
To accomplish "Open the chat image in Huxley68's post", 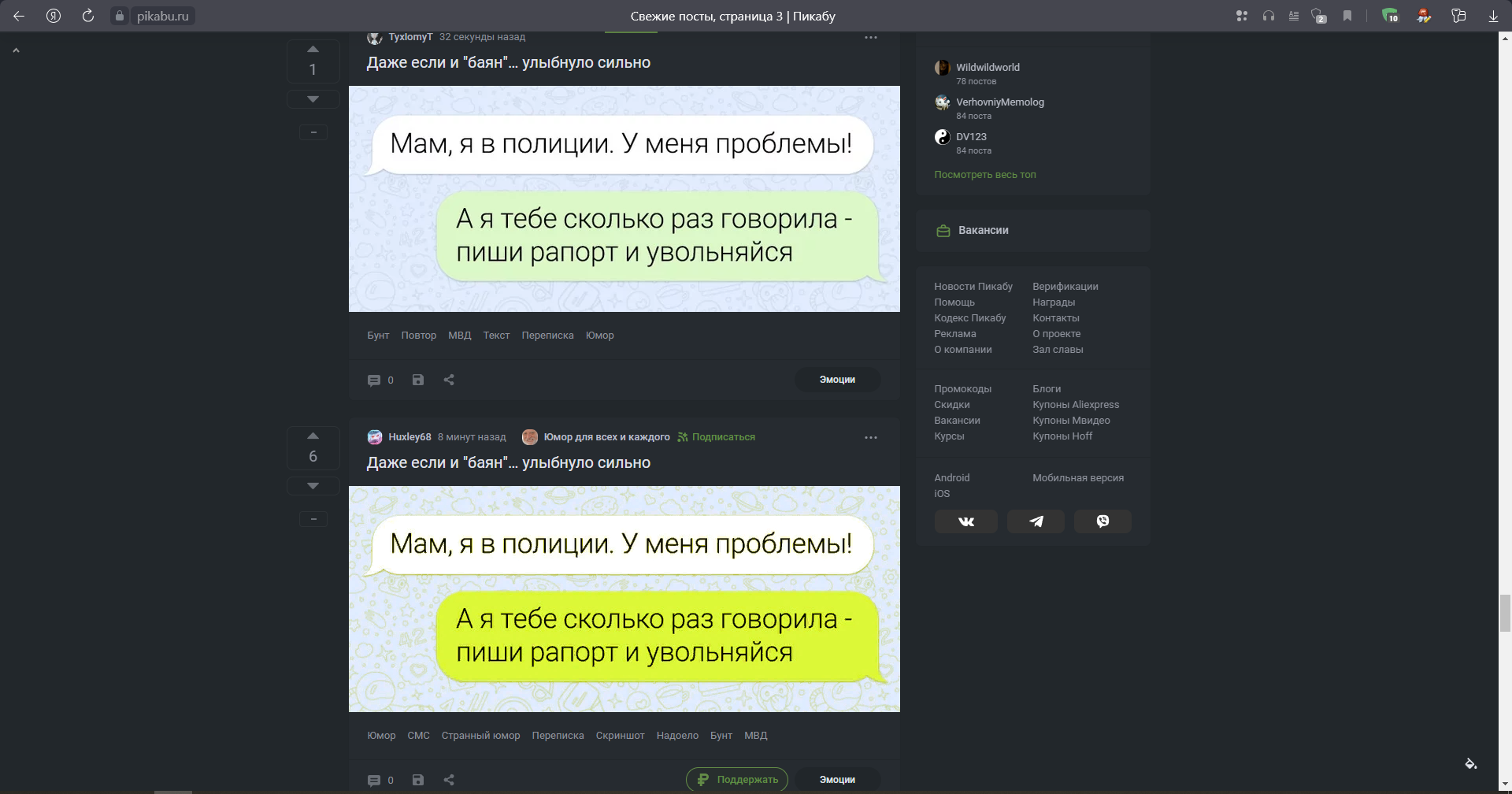I will click(624, 599).
